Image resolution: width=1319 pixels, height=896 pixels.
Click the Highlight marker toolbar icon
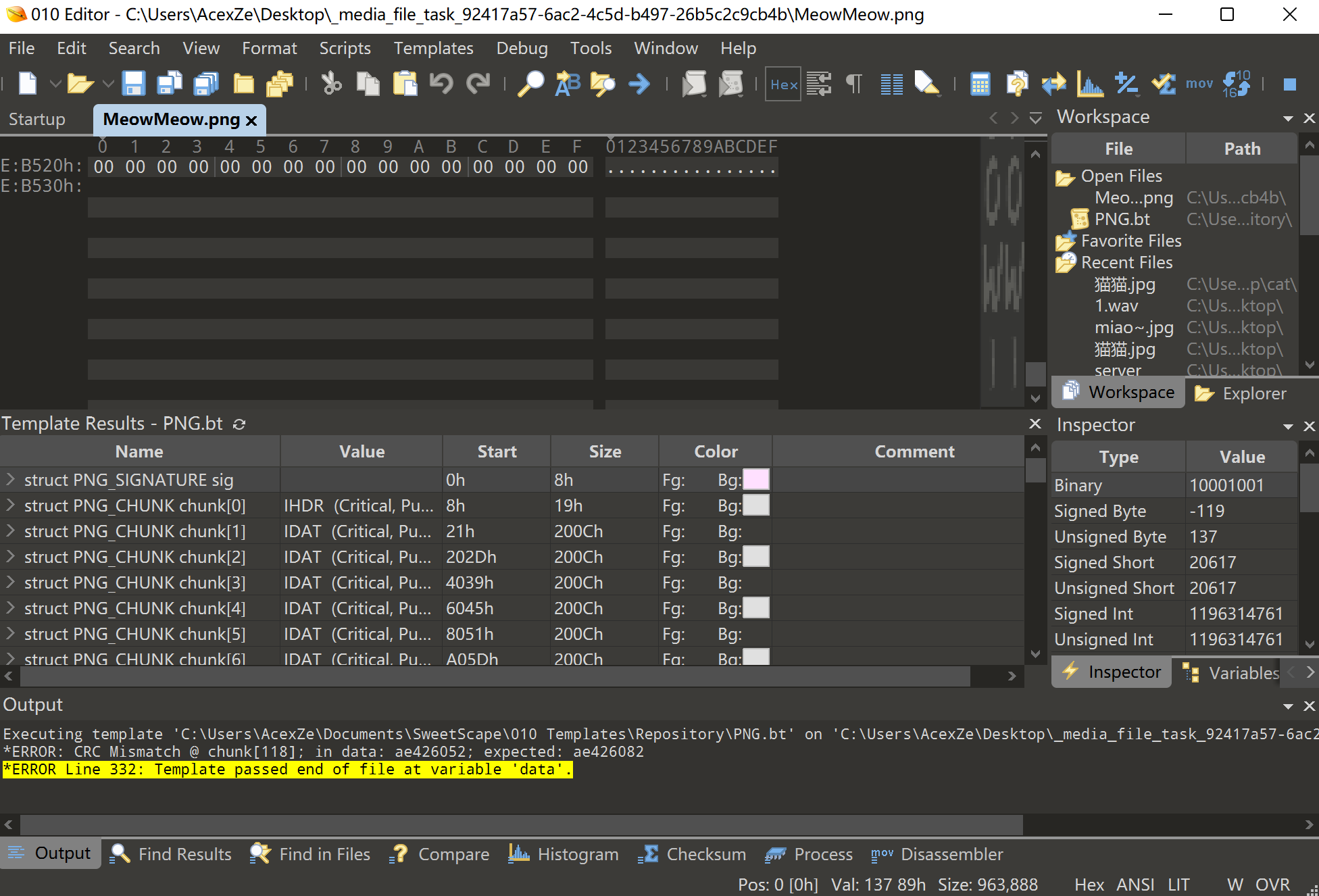[x=927, y=84]
